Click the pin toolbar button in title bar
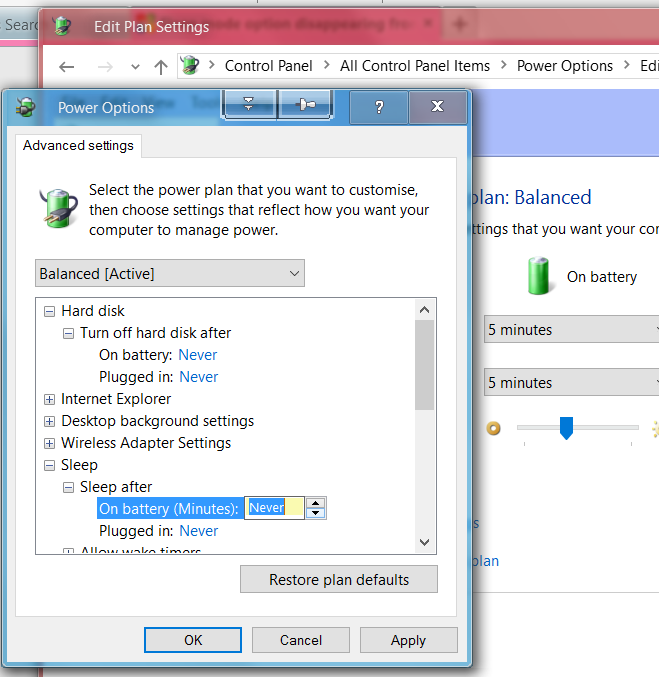The image size is (659, 677). (x=305, y=104)
